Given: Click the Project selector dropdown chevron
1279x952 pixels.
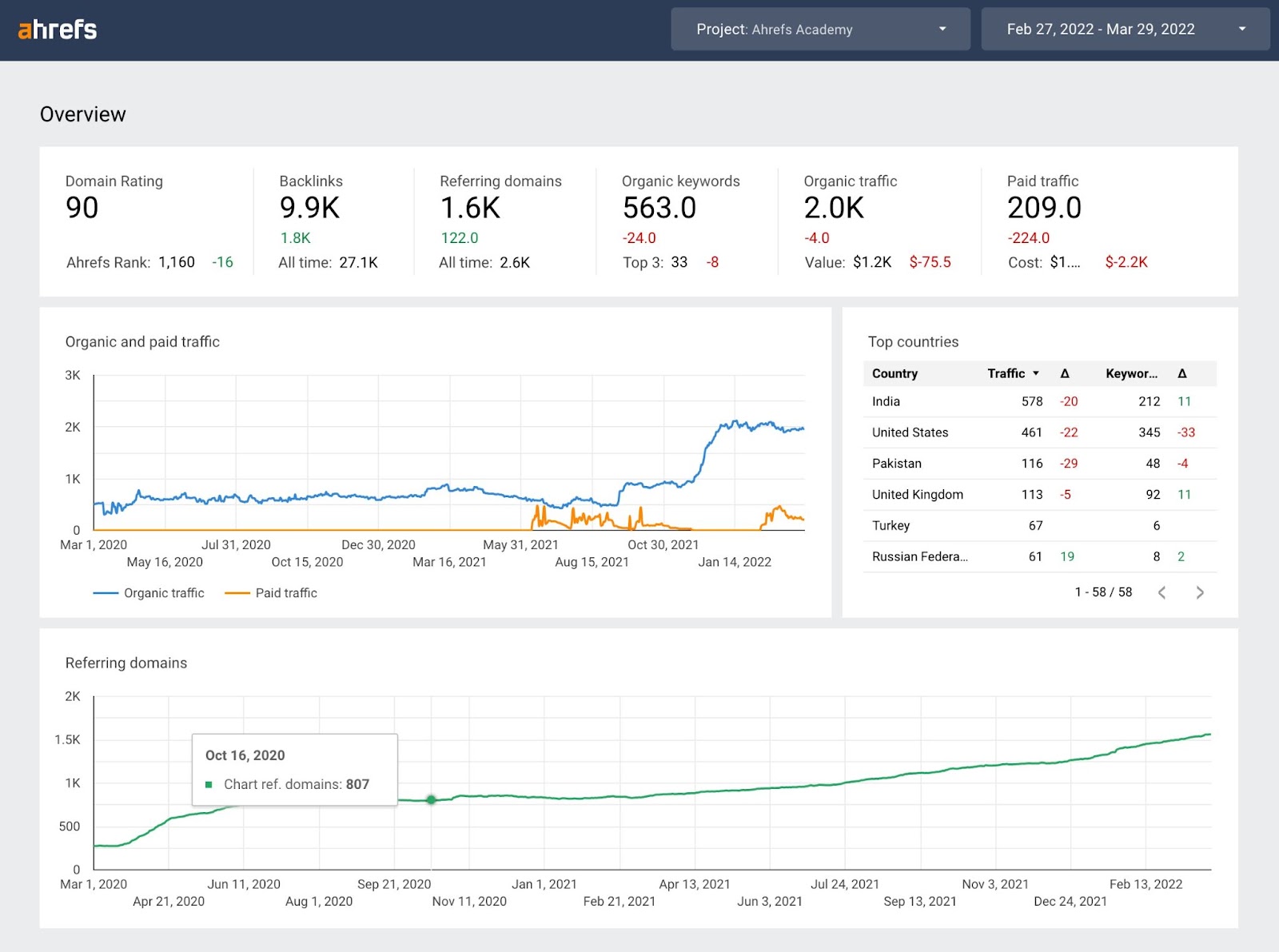Looking at the screenshot, I should pos(943,29).
